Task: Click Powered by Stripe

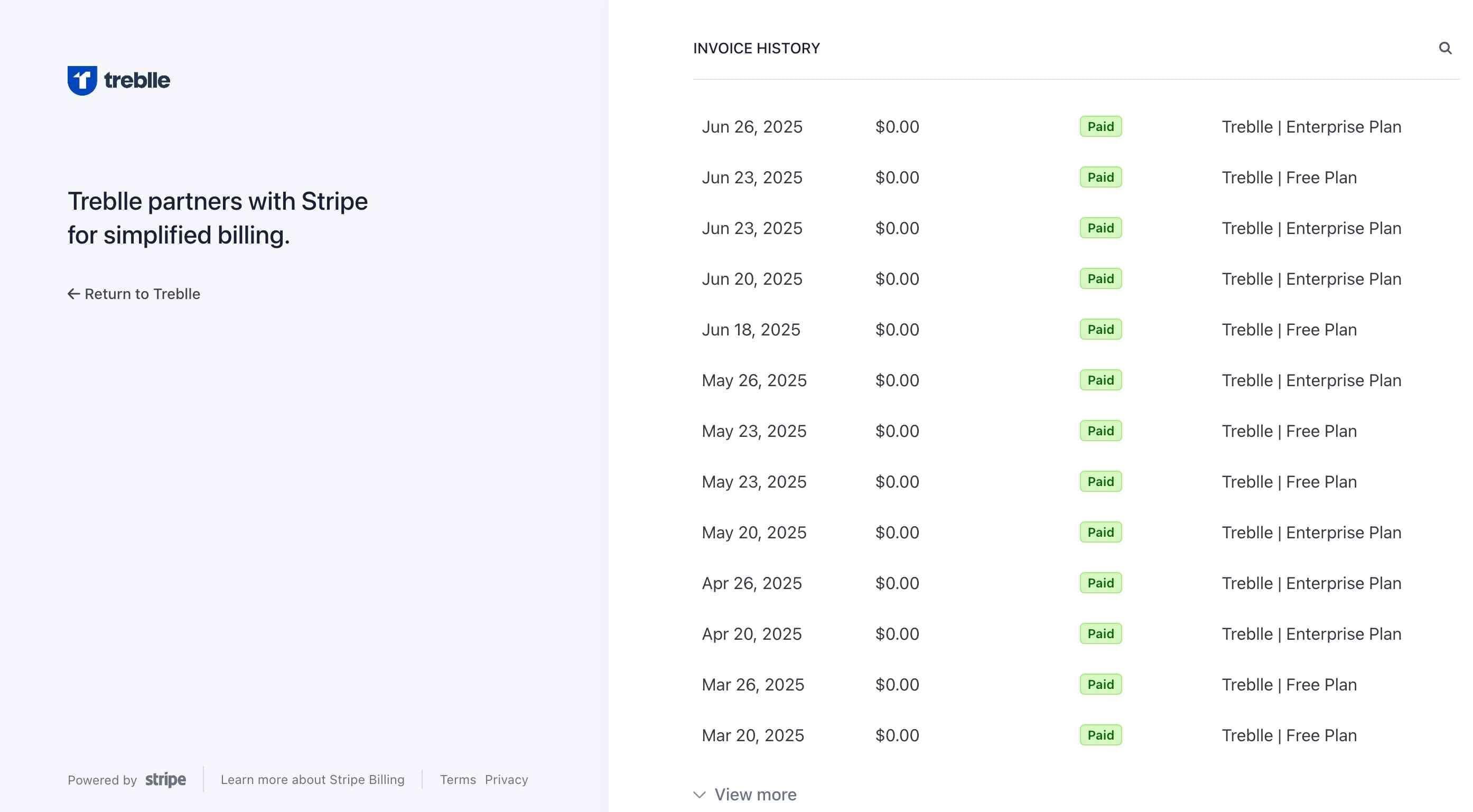Action: click(126, 779)
